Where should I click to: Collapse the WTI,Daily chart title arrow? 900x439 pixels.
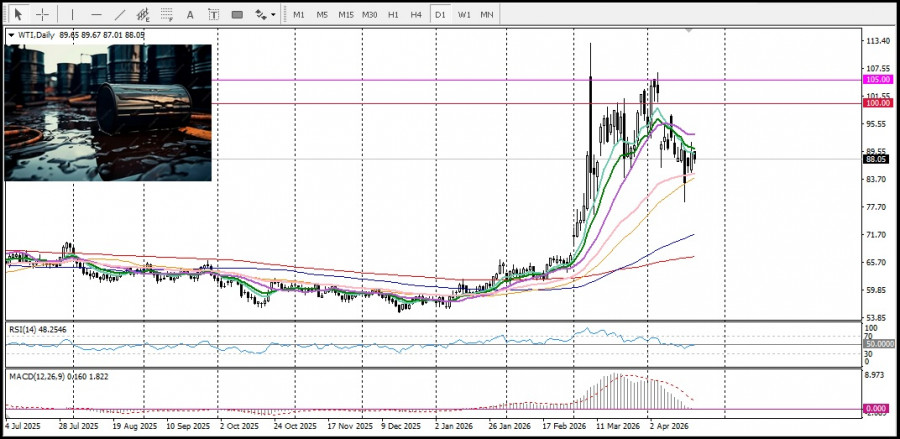(x=11, y=35)
